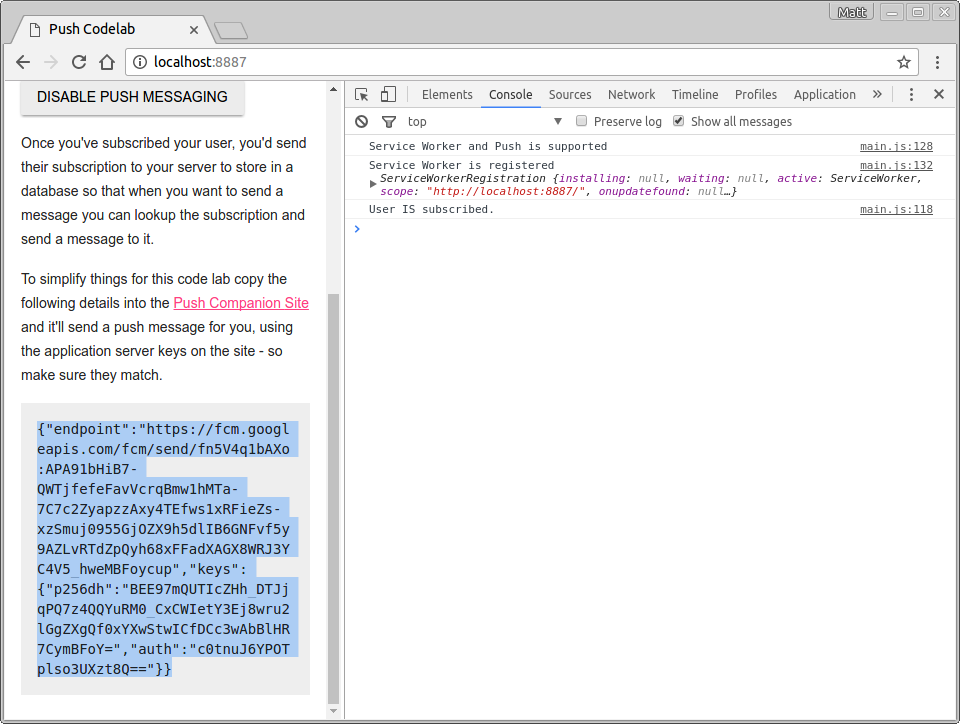Reload the page
The height and width of the screenshot is (724, 960).
click(x=79, y=62)
